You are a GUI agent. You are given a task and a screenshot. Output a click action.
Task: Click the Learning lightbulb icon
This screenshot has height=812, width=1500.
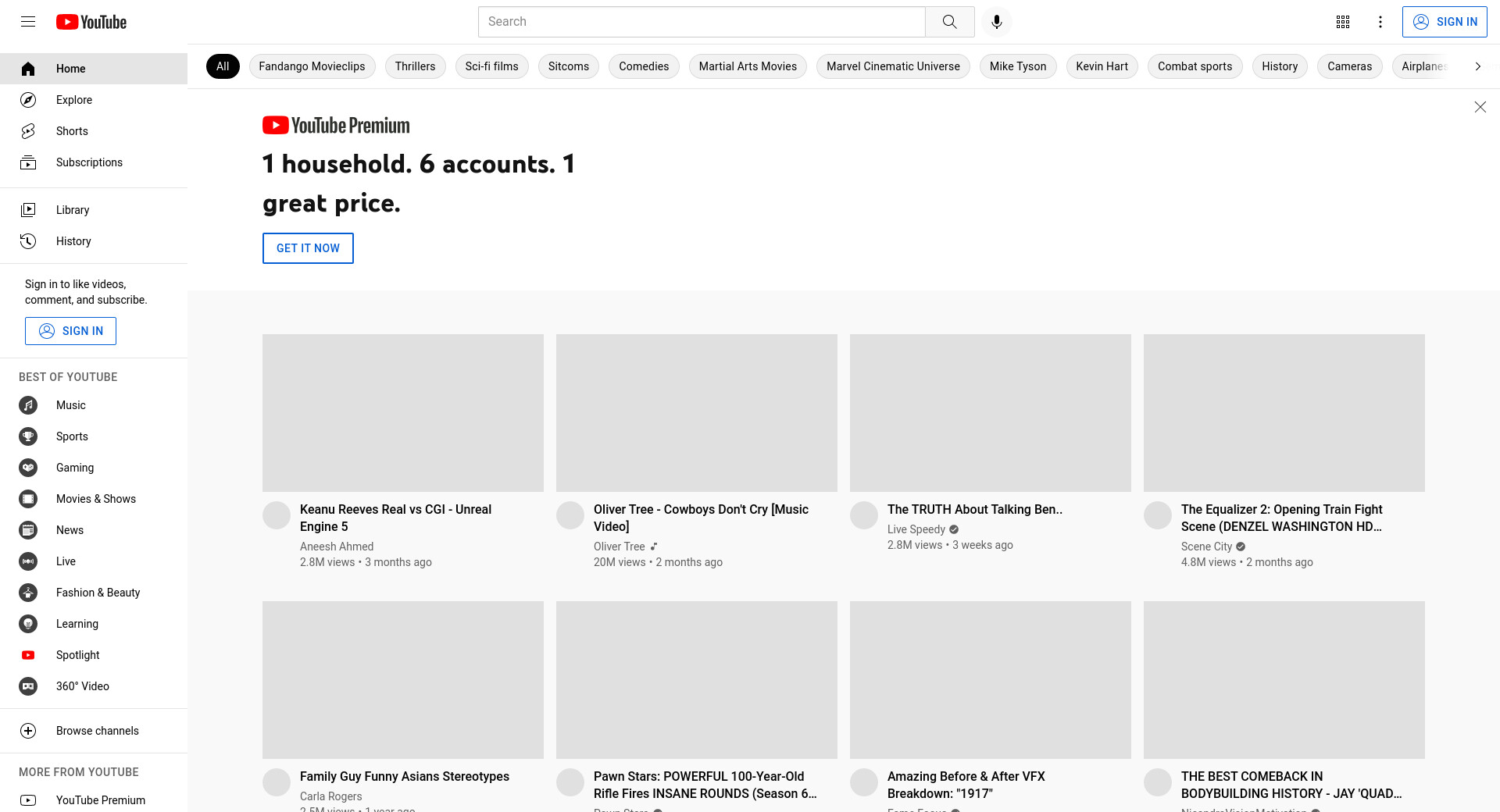click(28, 624)
